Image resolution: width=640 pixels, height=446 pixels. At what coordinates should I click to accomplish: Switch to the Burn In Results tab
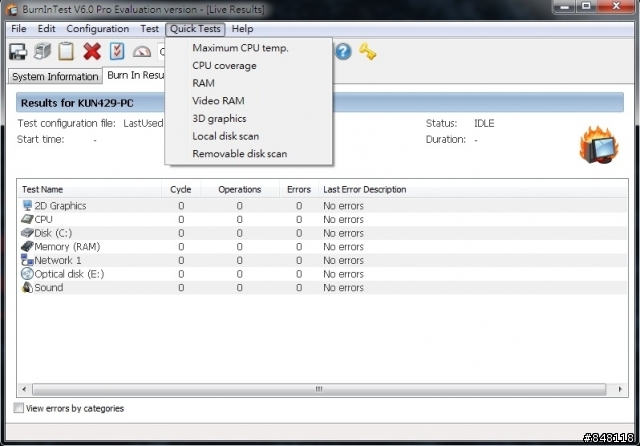[x=135, y=75]
